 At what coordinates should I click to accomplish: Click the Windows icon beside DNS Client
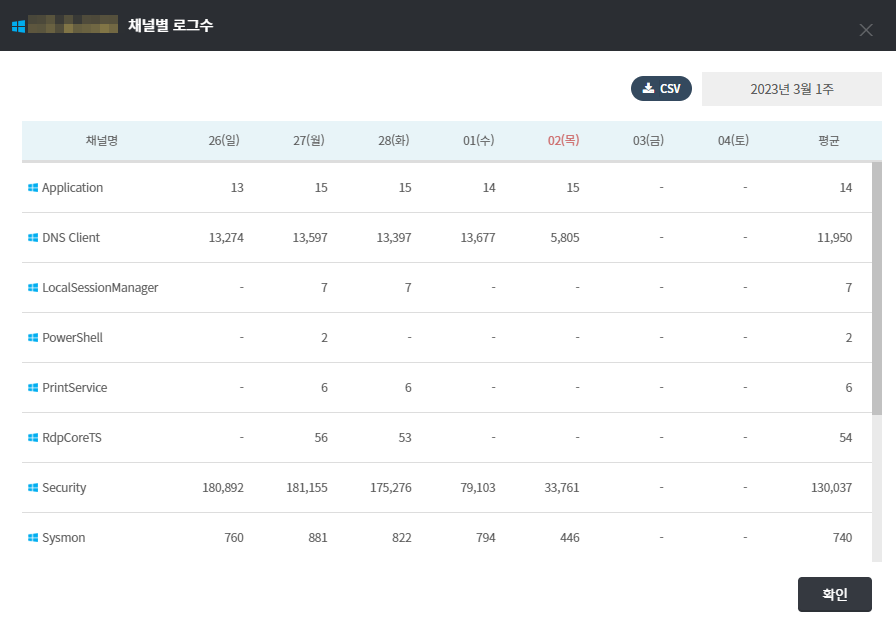tap(33, 238)
